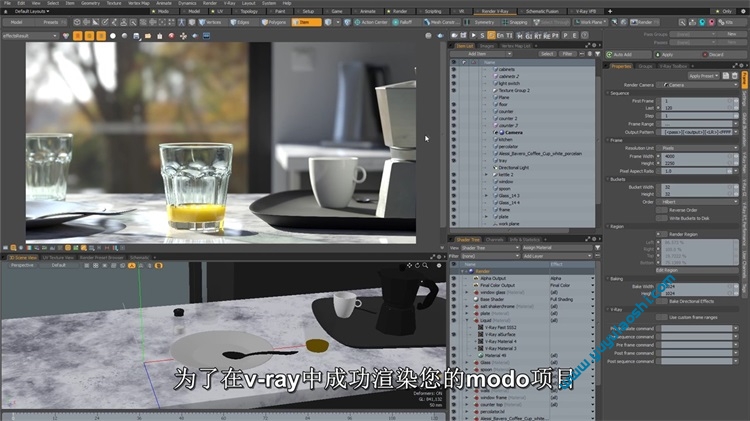Click the gray sphere preview icon
This screenshot has height=421, width=750.
[x=124, y=36]
